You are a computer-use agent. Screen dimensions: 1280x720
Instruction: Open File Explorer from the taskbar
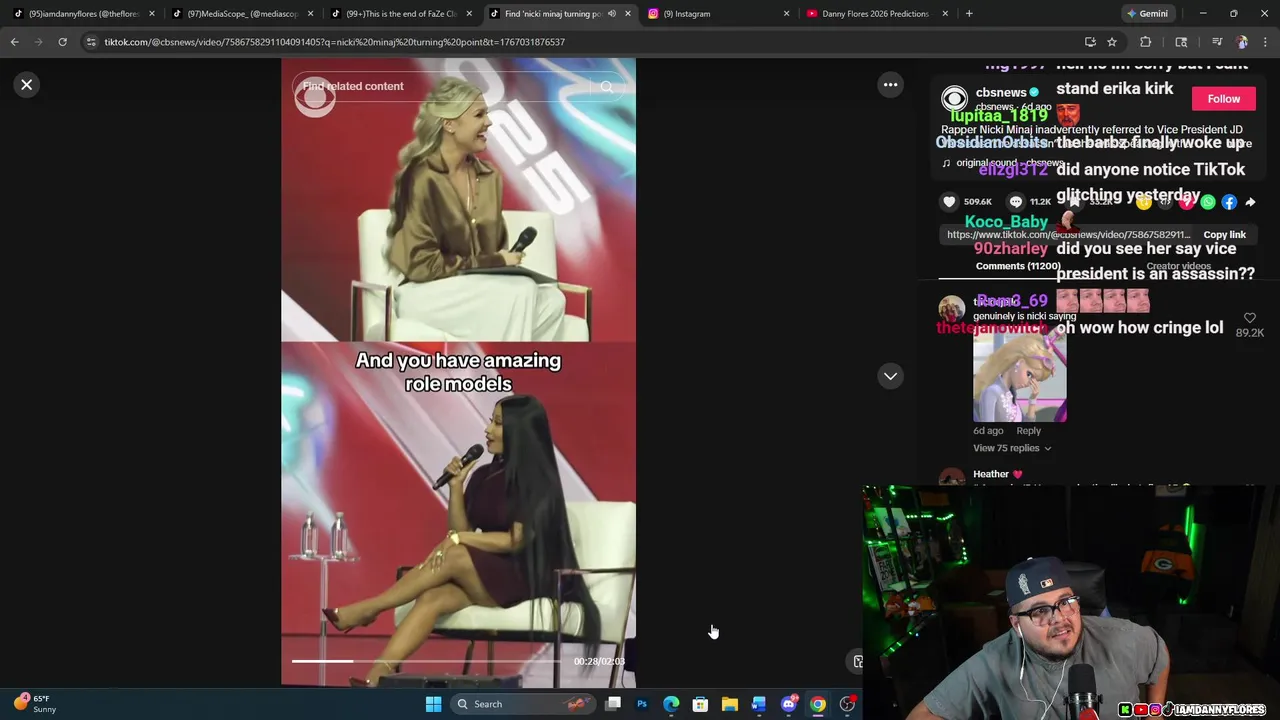[729, 704]
